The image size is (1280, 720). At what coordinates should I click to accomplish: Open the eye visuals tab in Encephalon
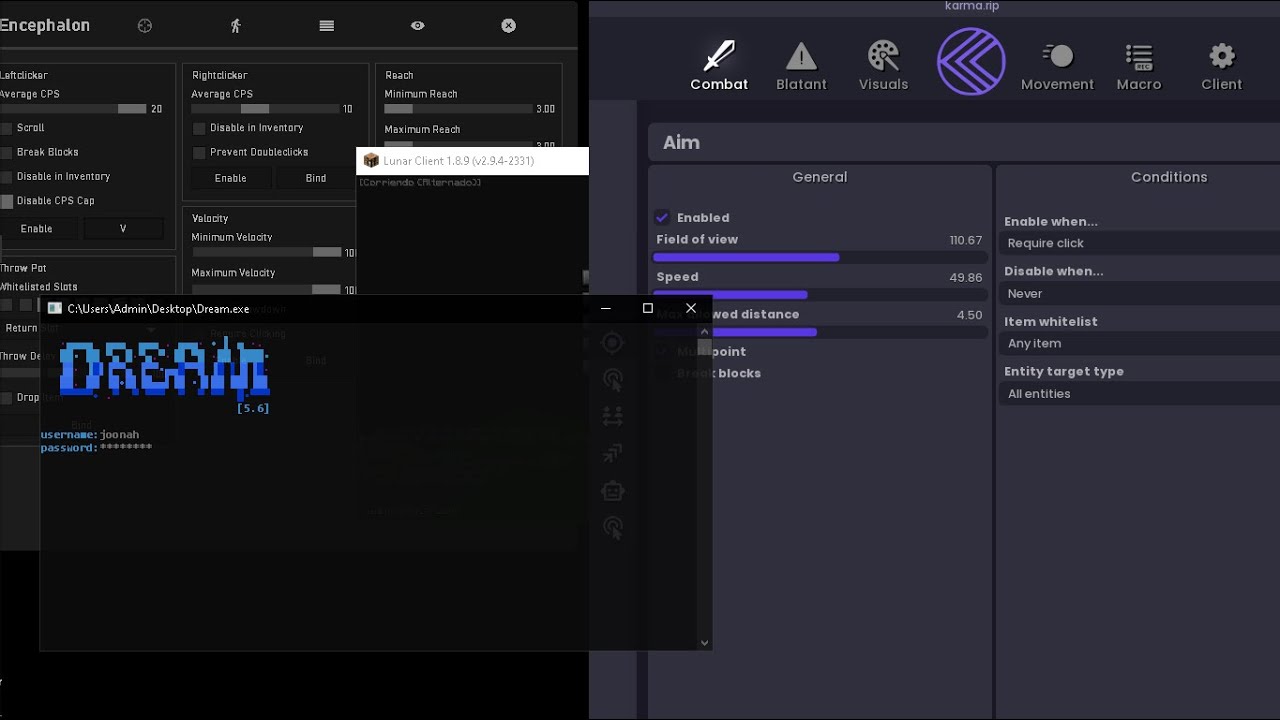(x=418, y=26)
